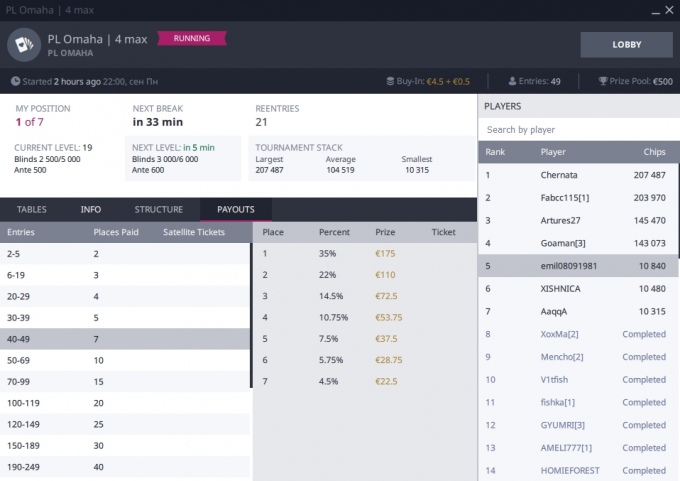Select completed player AMELI777[1]

pyautogui.click(x=578, y=448)
